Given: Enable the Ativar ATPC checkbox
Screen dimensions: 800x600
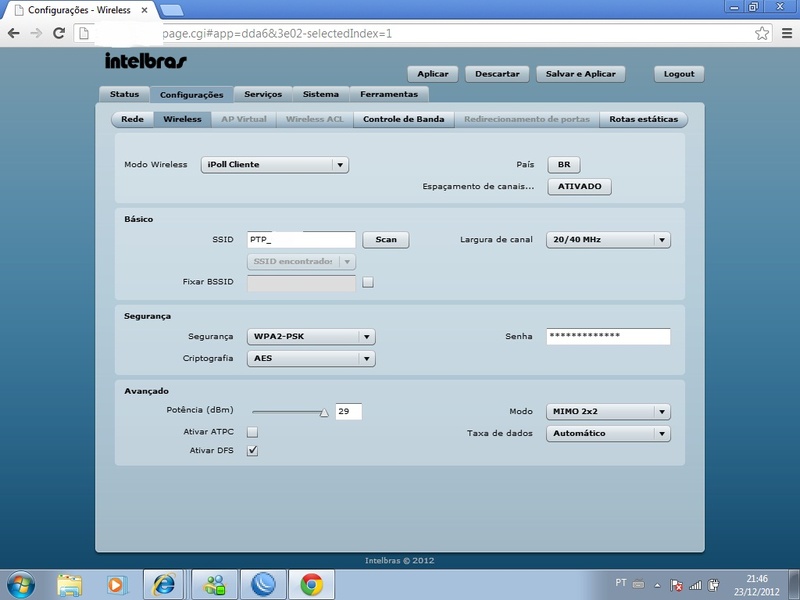Looking at the screenshot, I should click(x=252, y=432).
